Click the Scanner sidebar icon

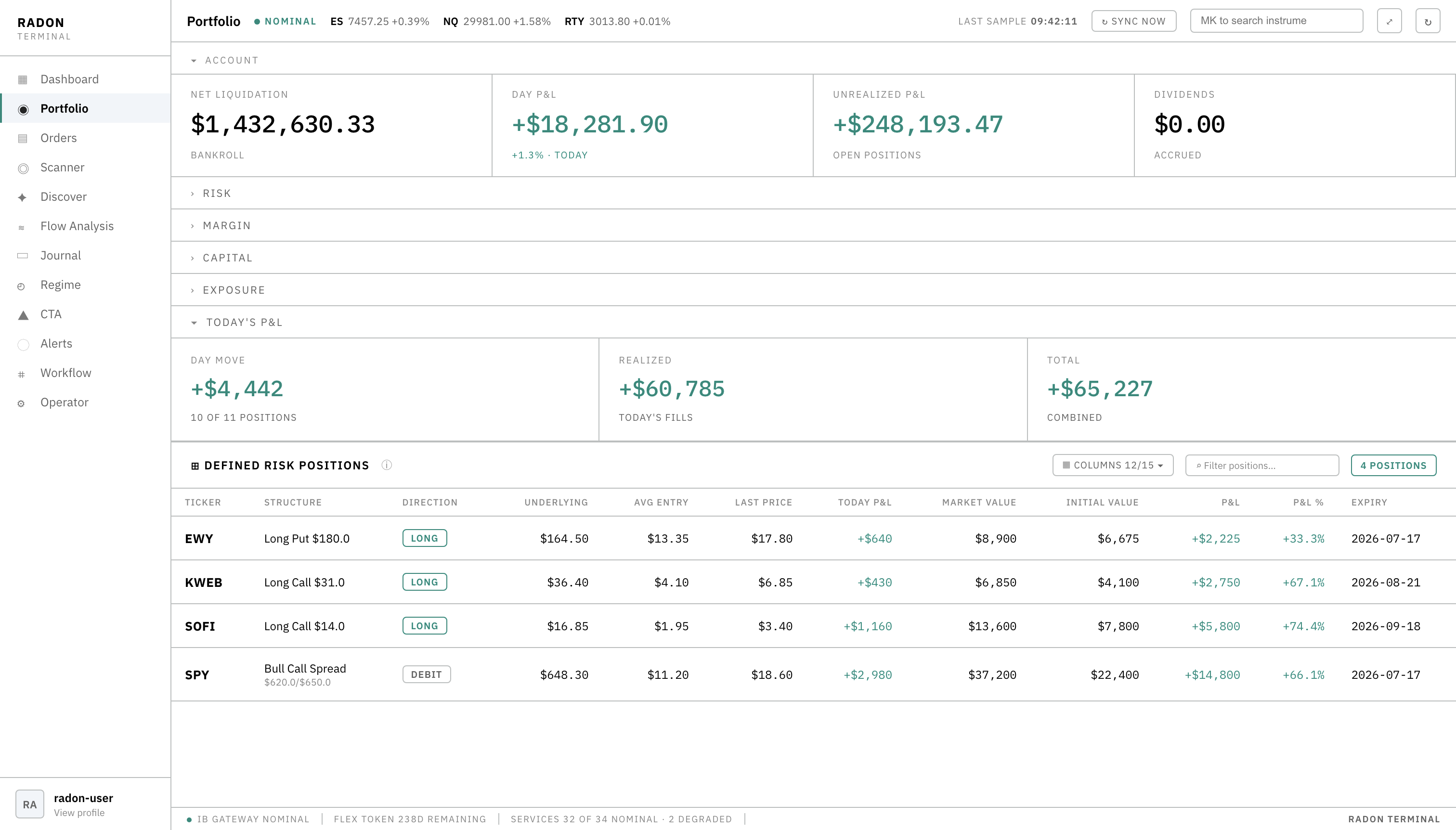point(23,168)
